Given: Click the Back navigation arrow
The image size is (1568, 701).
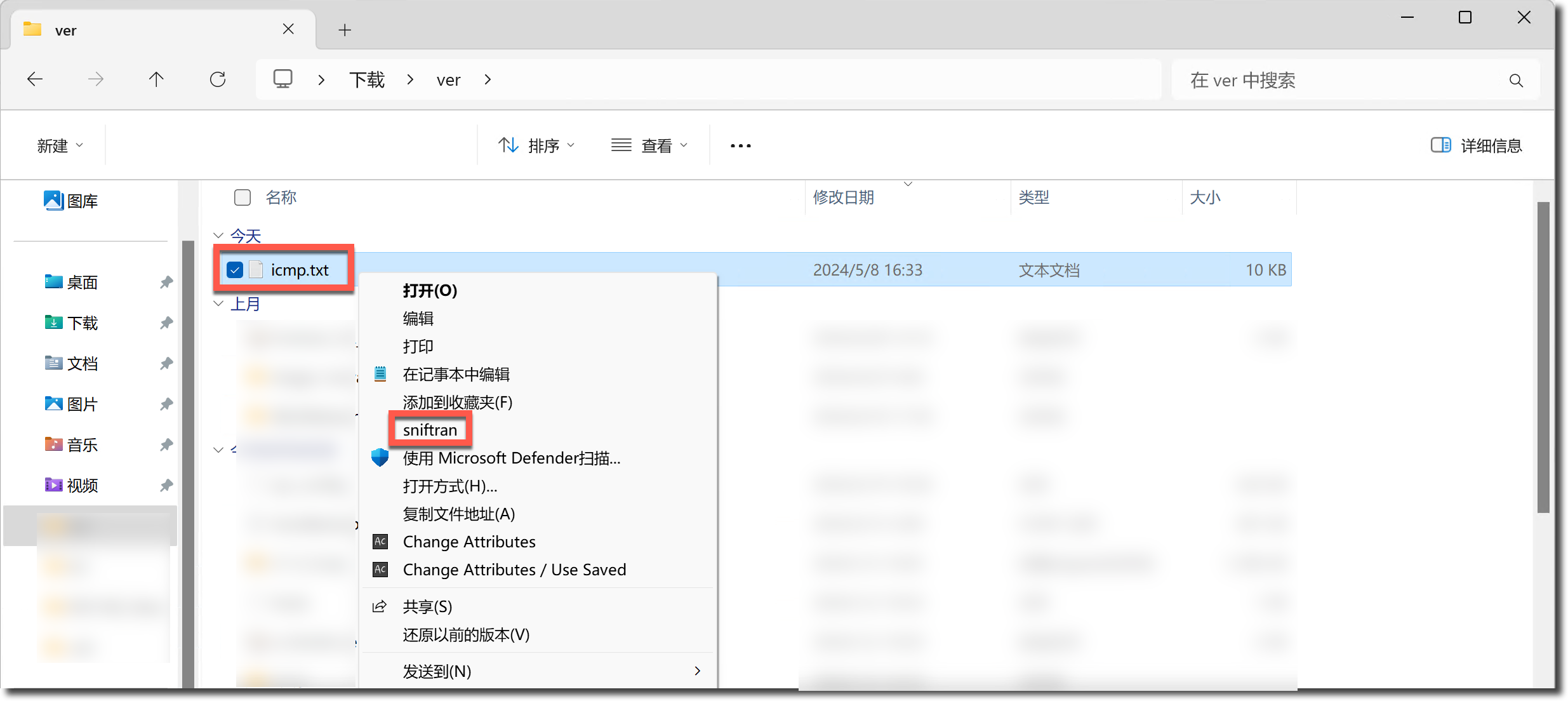Looking at the screenshot, I should pos(35,79).
